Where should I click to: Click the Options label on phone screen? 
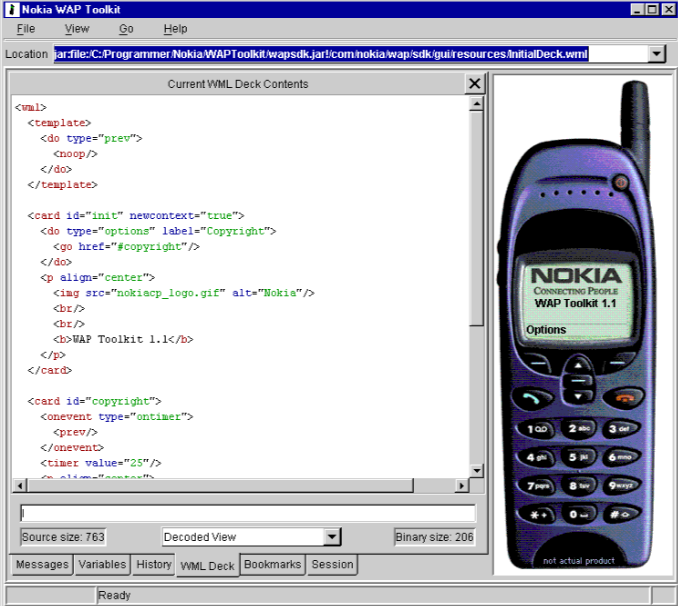click(546, 330)
